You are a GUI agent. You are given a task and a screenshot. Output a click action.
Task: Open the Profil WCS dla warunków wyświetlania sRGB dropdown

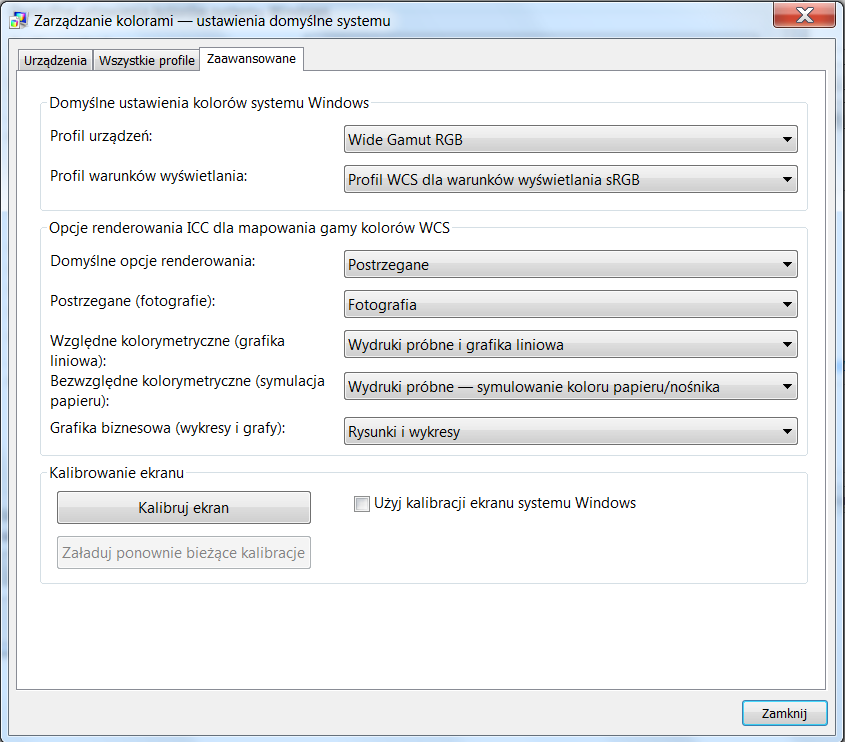(570, 180)
